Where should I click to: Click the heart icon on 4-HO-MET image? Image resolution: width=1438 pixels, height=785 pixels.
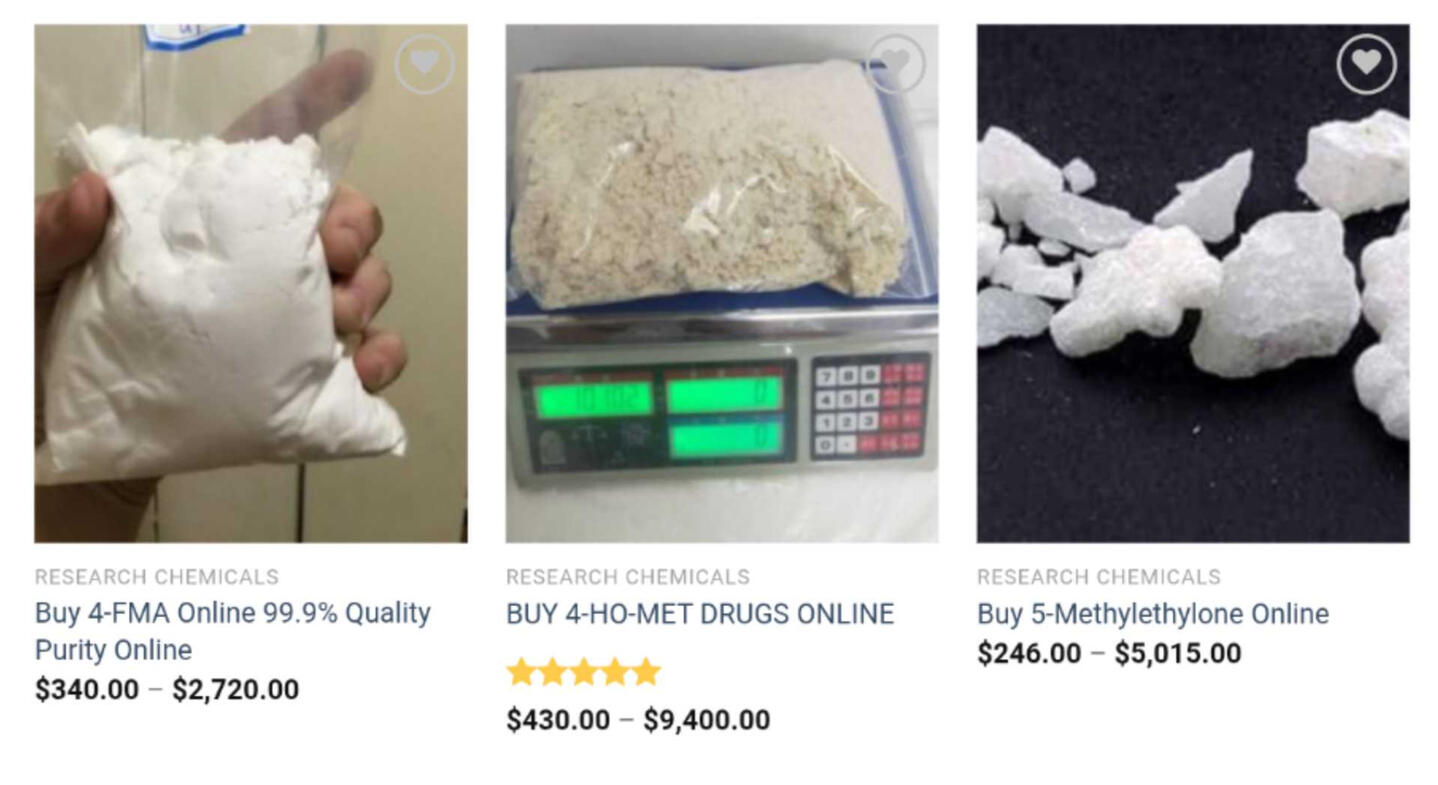[895, 65]
